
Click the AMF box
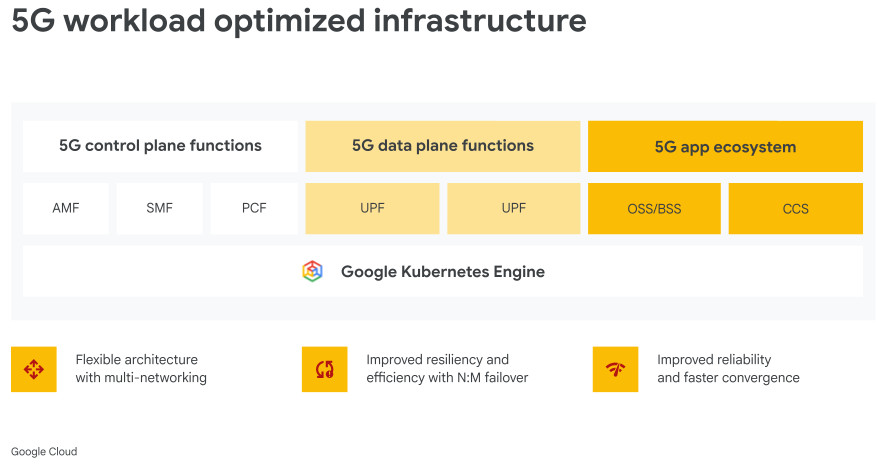point(66,209)
